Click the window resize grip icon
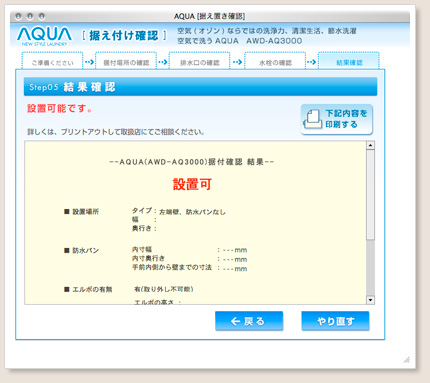Screen dimensions: 430x383 coord(406,359)
